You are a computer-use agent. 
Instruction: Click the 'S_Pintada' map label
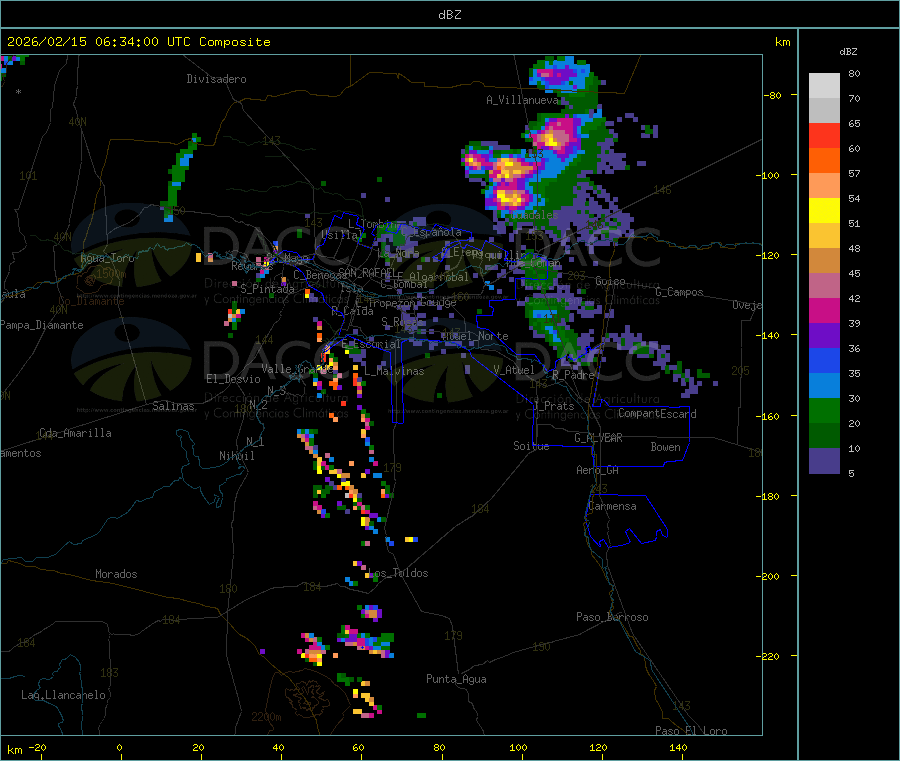267,289
